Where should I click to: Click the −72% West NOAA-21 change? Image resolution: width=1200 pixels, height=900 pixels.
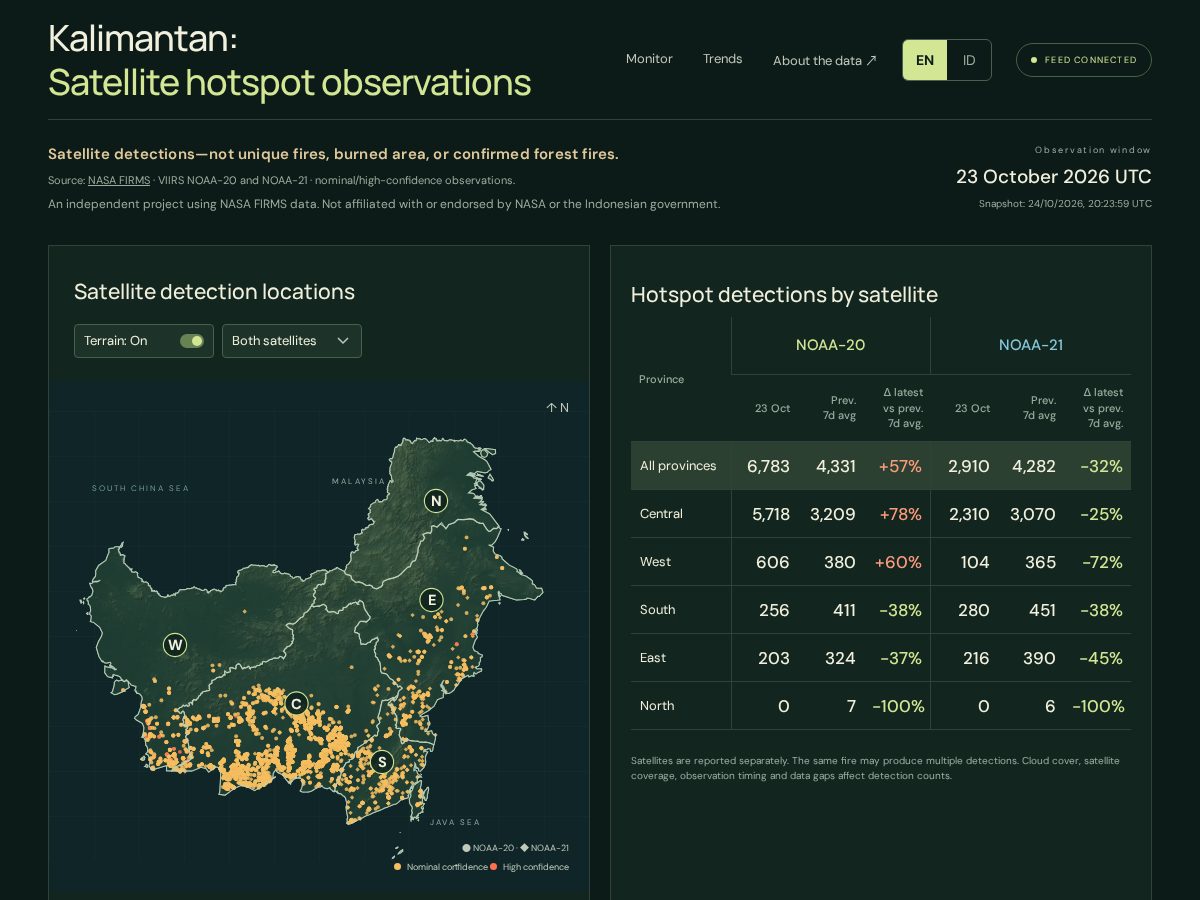(1102, 562)
